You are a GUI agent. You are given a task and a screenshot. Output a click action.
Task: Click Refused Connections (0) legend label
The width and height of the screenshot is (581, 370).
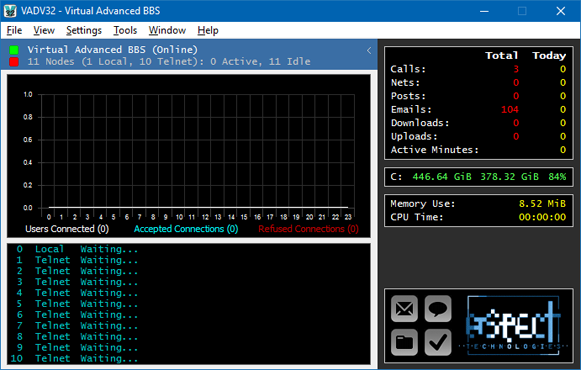[x=308, y=229]
